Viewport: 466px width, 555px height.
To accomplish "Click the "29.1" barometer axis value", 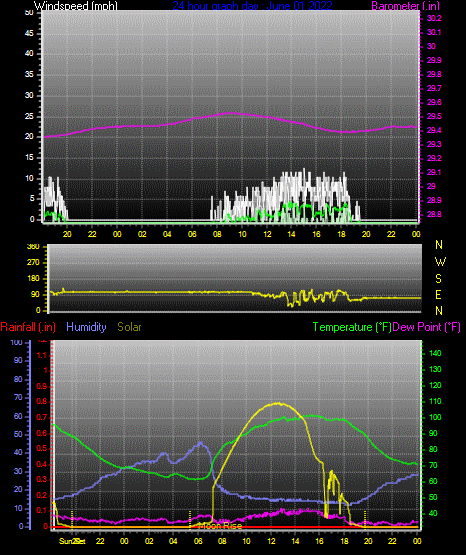I will 434,172.
